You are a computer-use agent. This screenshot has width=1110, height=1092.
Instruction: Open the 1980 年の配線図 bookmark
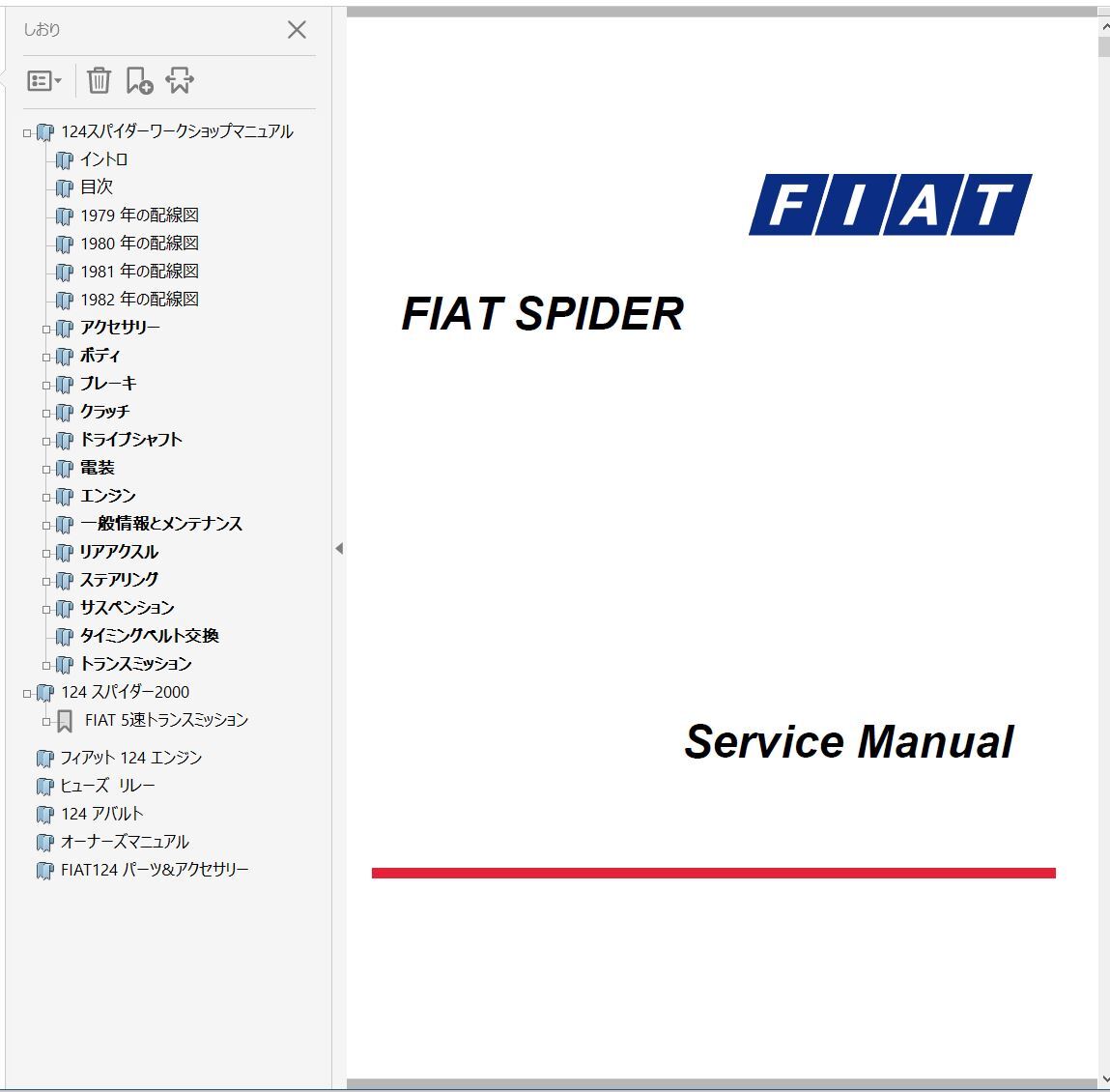click(139, 244)
